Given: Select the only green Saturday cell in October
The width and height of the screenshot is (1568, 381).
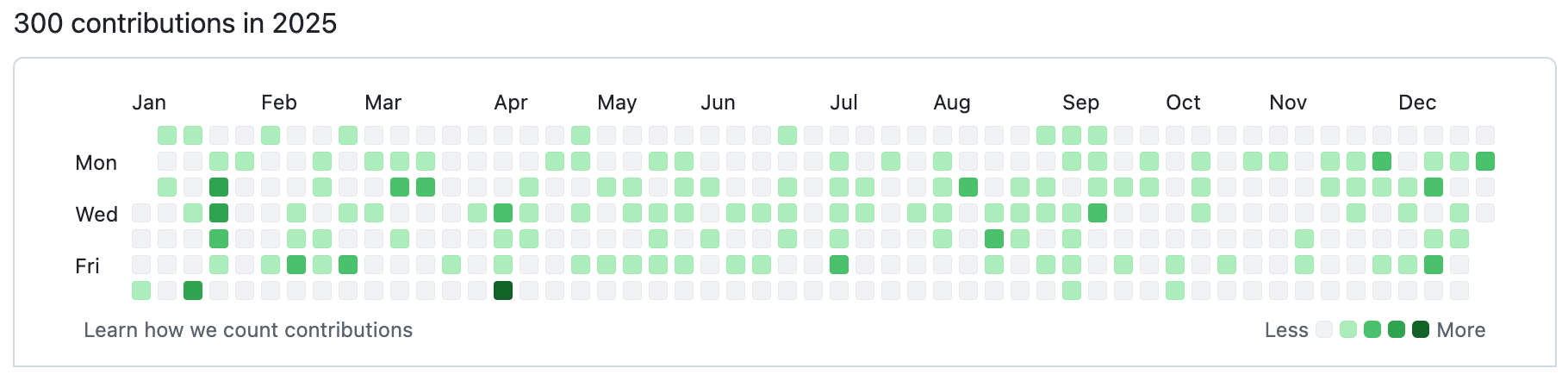Looking at the screenshot, I should 1175,290.
